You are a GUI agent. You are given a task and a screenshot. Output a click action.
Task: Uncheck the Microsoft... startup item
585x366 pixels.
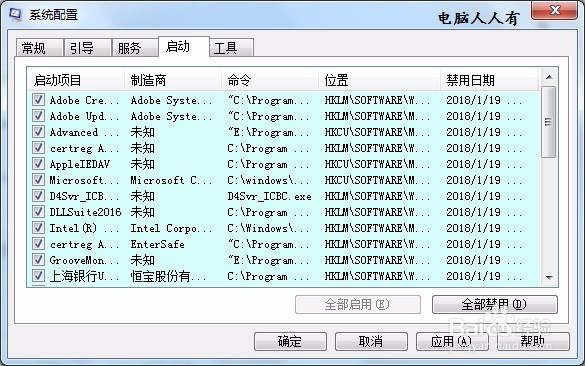[x=38, y=180]
